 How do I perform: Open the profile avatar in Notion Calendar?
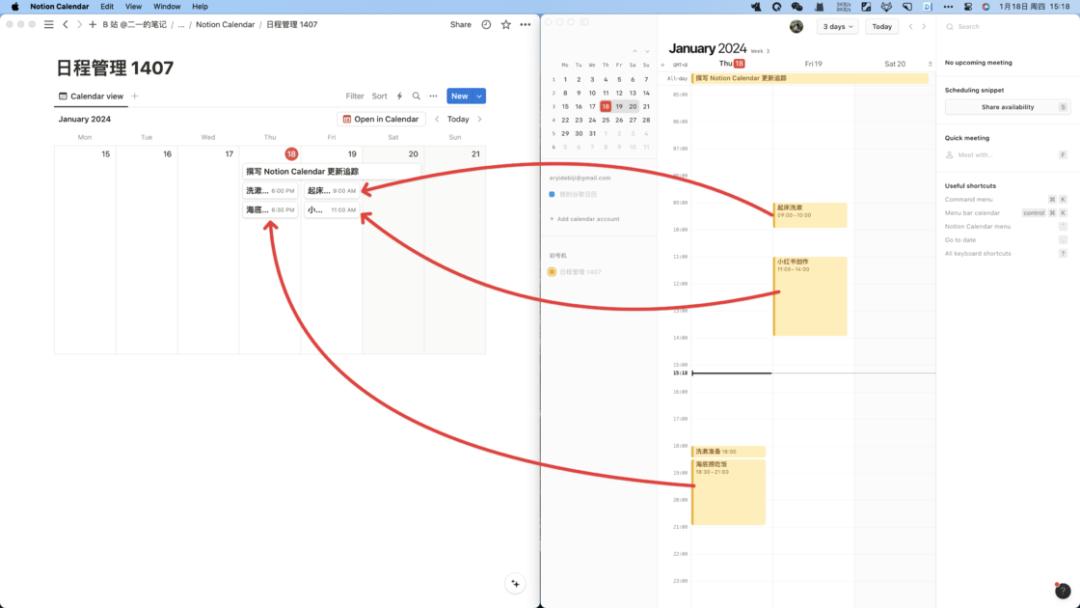[x=796, y=27]
